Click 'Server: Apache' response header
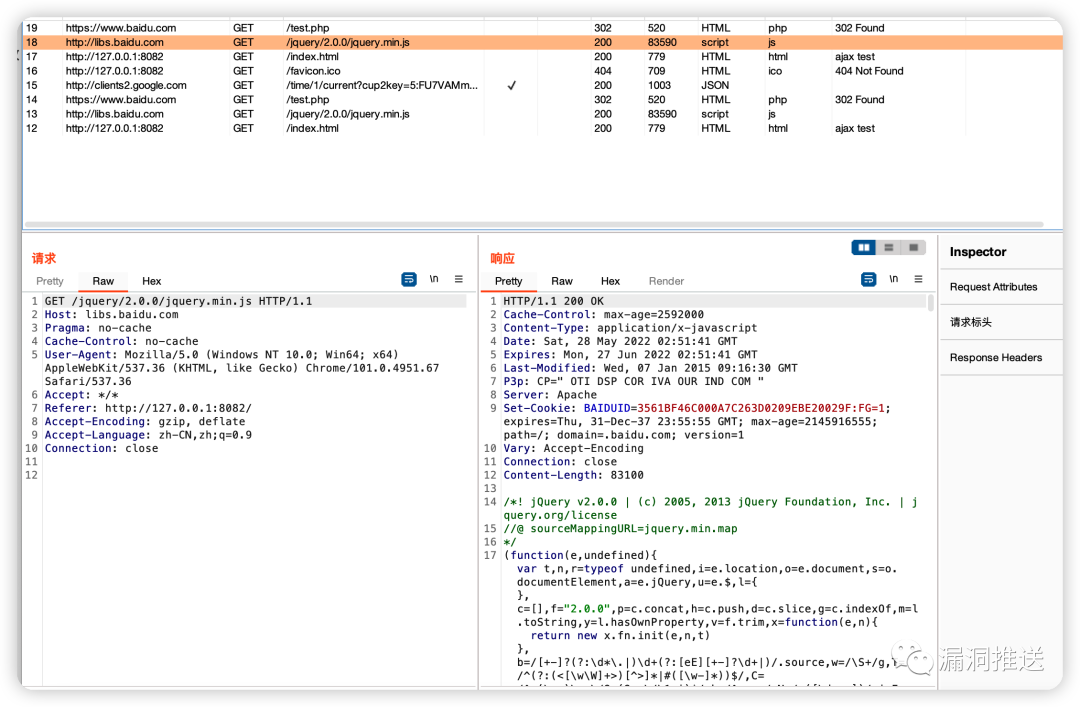The height and width of the screenshot is (707, 1080). pos(550,395)
